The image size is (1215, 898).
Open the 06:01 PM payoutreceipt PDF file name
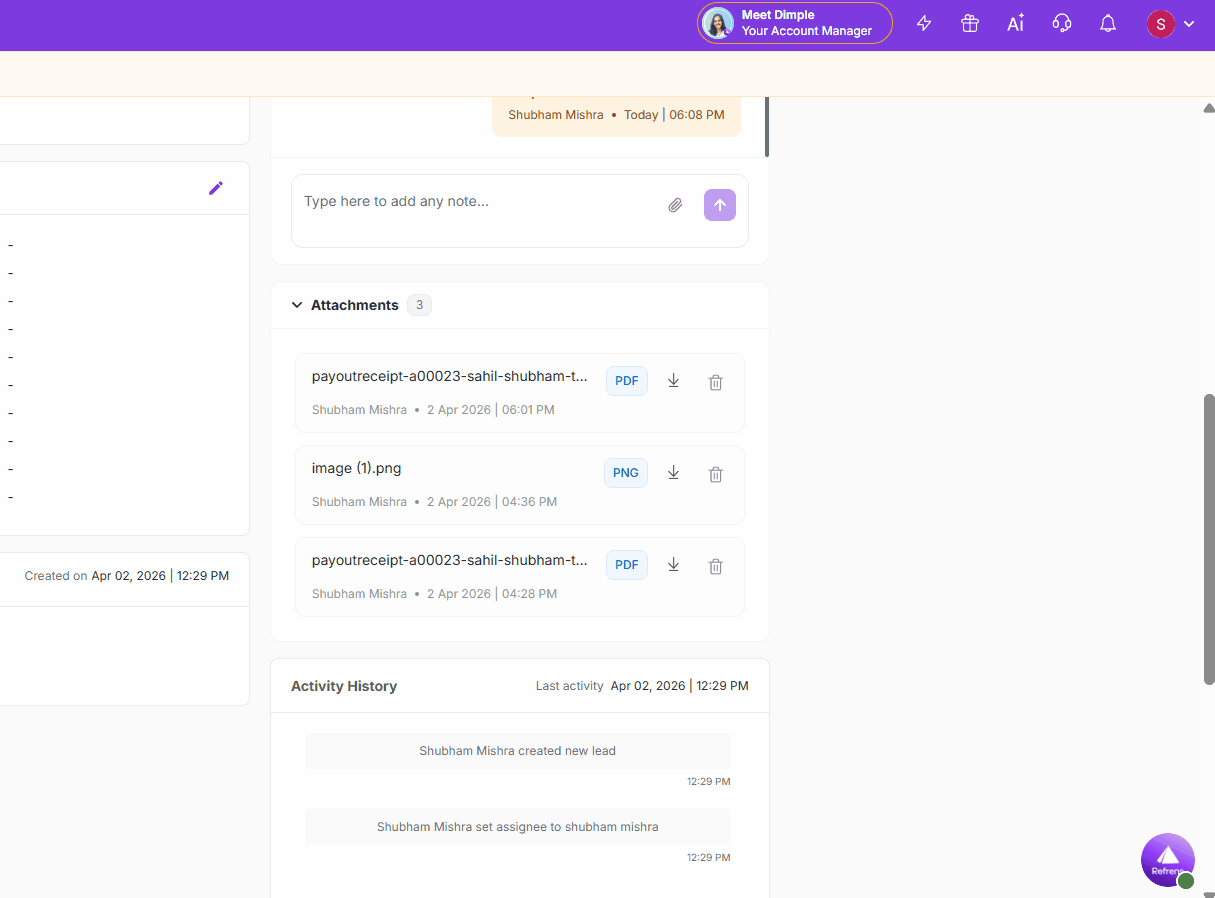point(450,376)
